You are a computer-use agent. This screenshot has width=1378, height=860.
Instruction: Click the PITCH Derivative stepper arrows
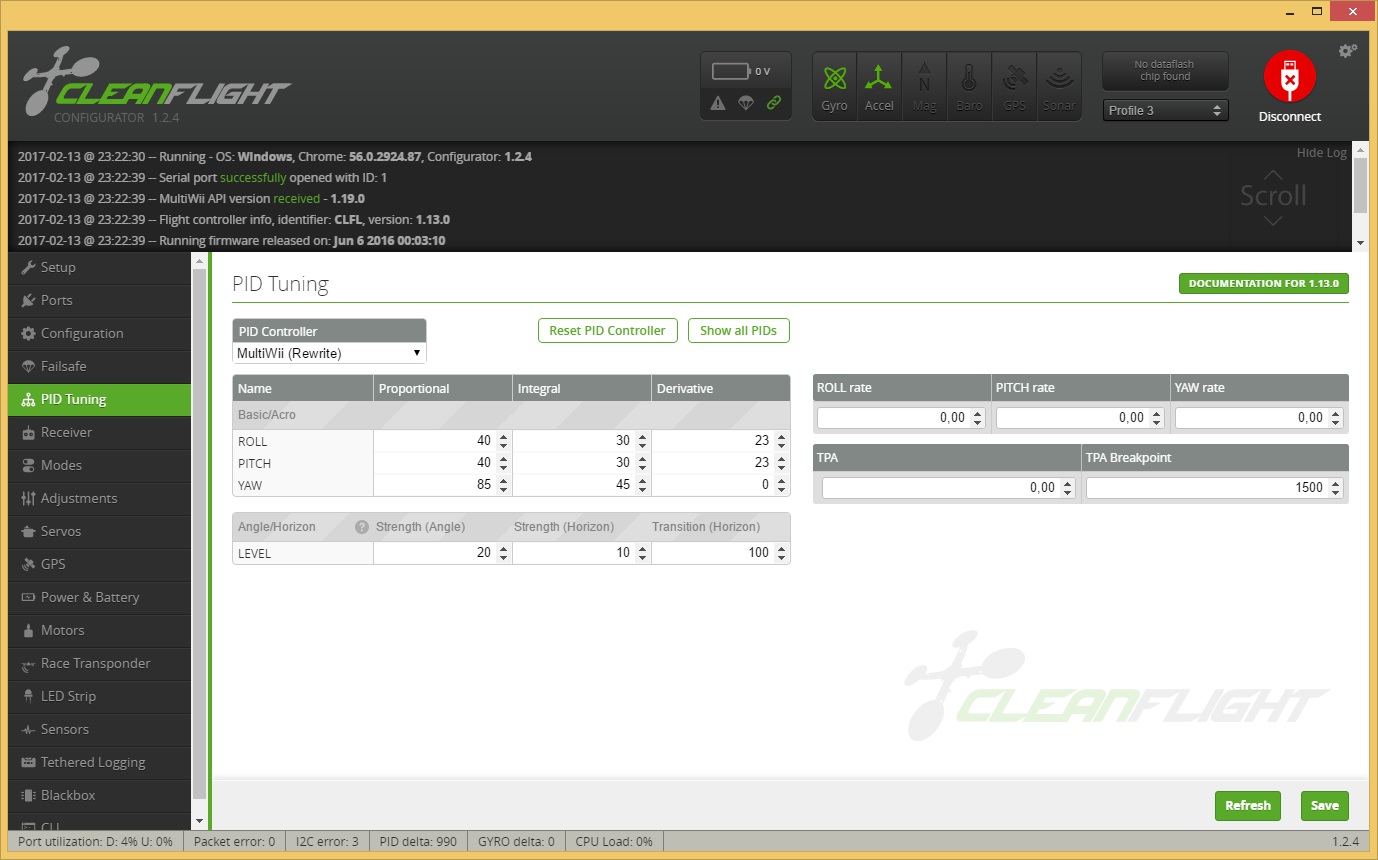click(781, 463)
